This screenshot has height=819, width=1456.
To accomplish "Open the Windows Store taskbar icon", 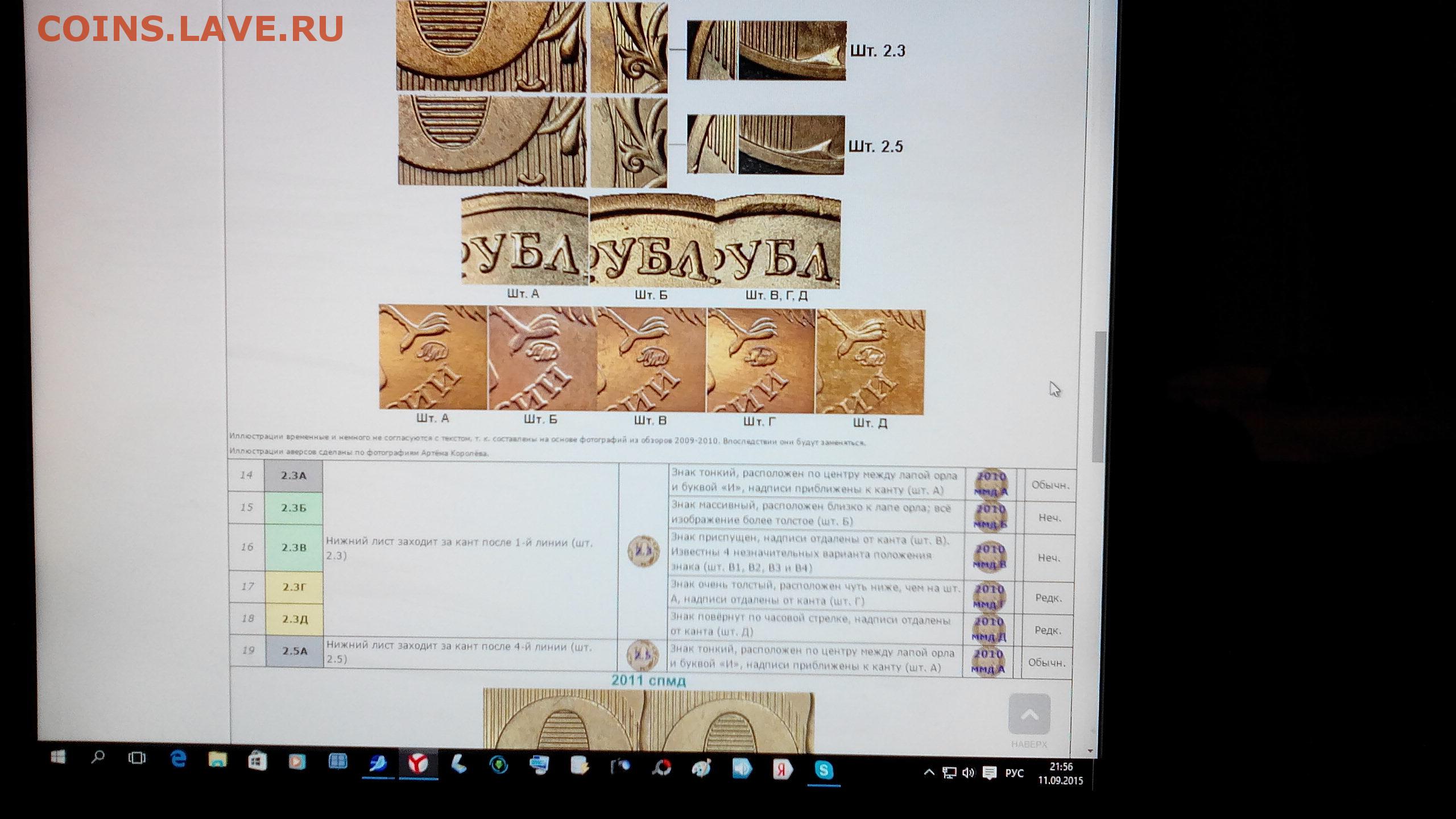I will click(257, 761).
